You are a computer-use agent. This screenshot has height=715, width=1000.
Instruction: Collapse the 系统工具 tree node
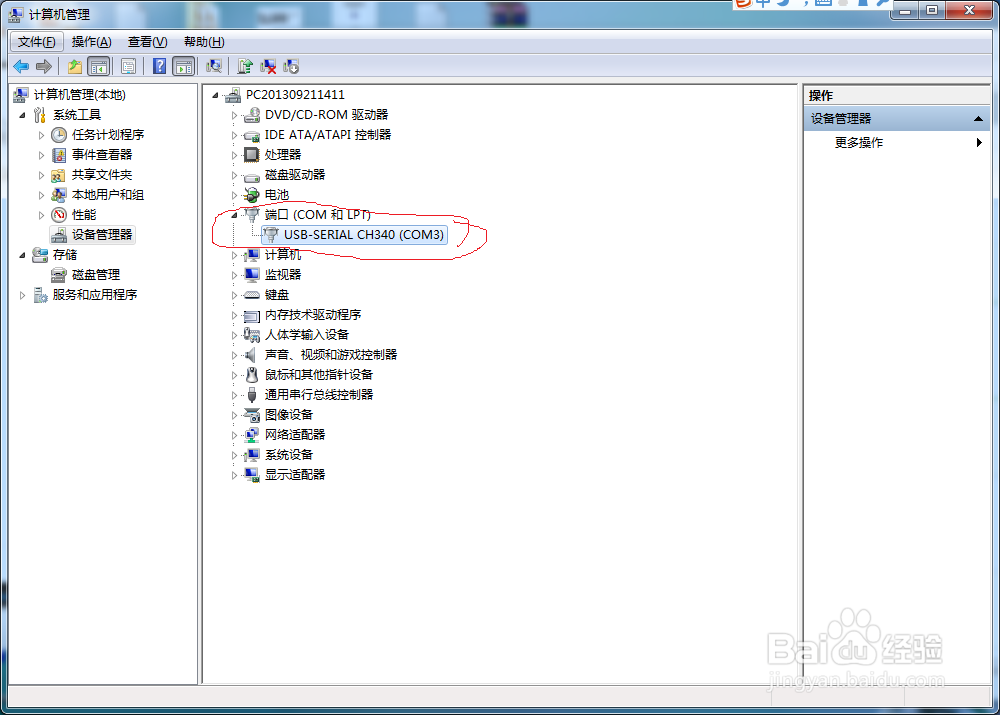tap(23, 115)
